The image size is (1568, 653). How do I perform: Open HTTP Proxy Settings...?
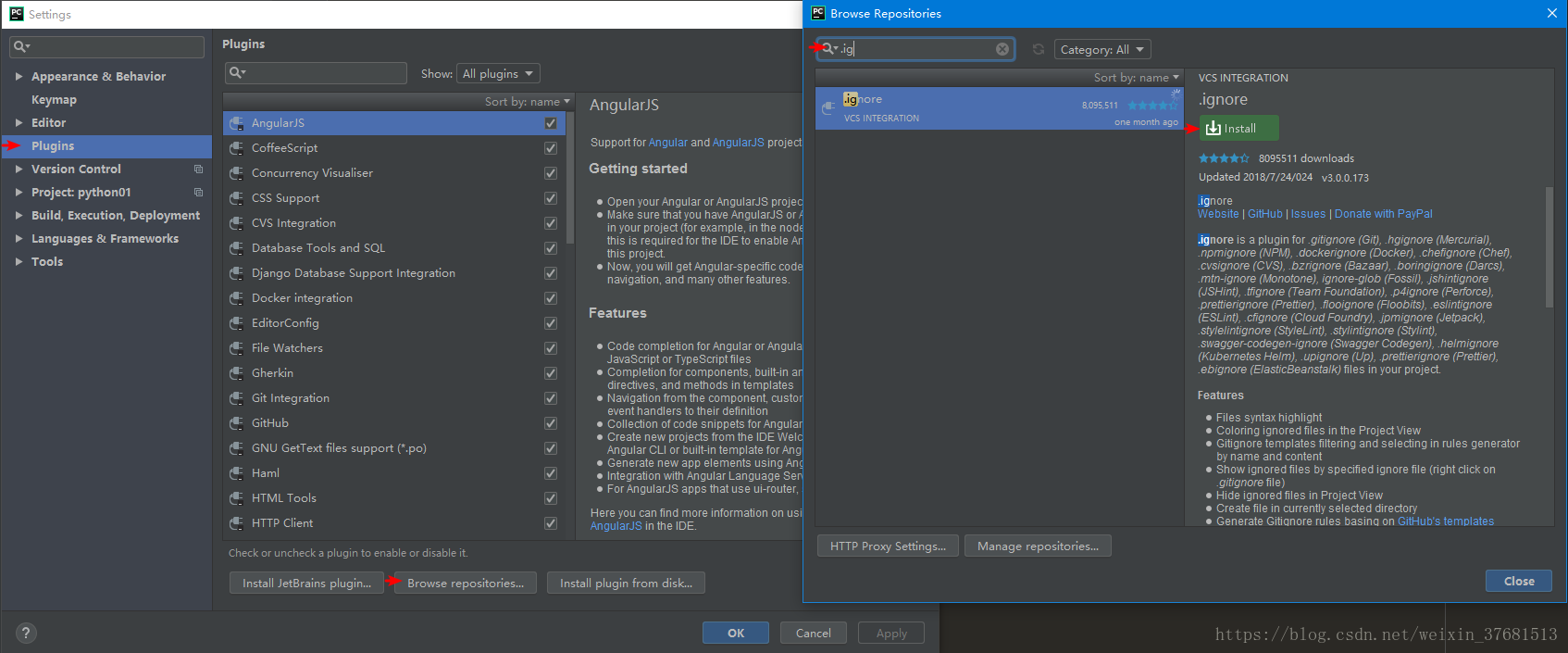888,546
